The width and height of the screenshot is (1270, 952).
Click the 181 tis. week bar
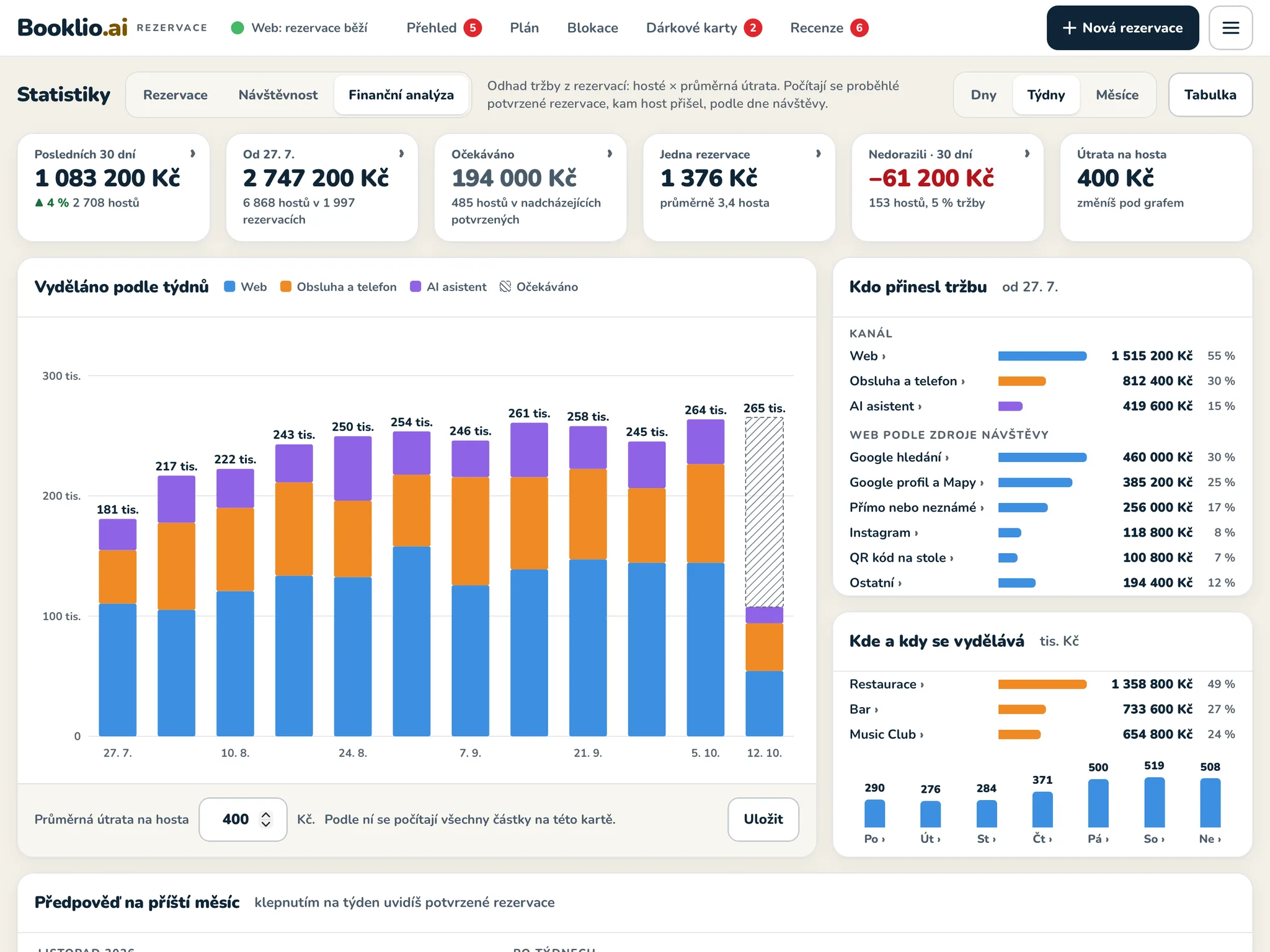[x=118, y=627]
